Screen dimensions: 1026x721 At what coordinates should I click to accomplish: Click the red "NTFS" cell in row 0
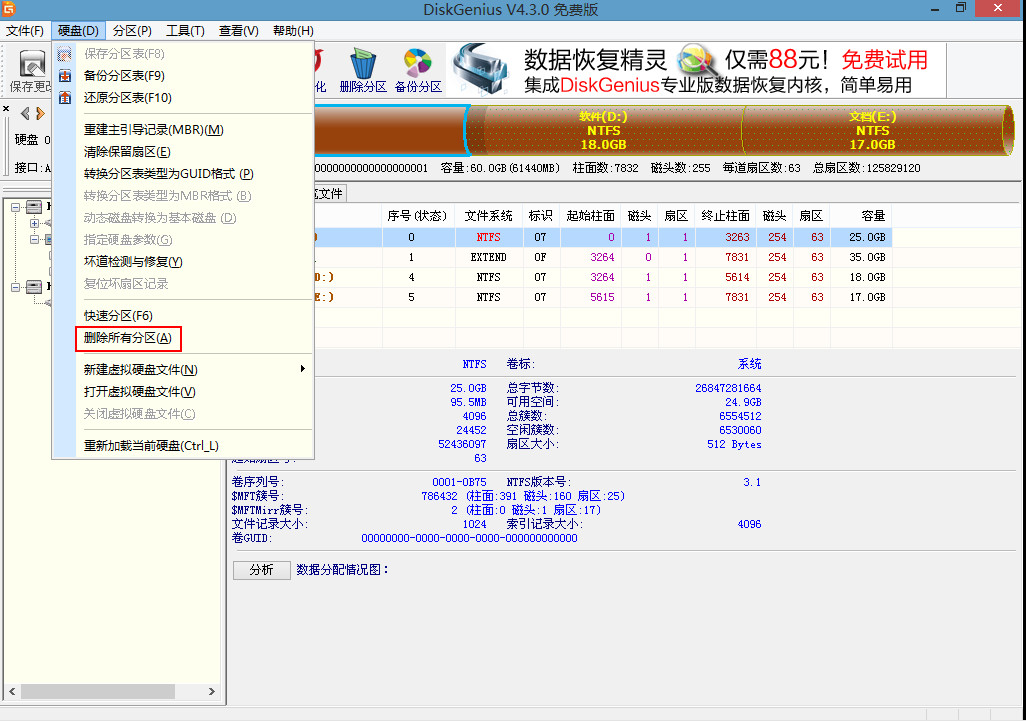click(488, 237)
